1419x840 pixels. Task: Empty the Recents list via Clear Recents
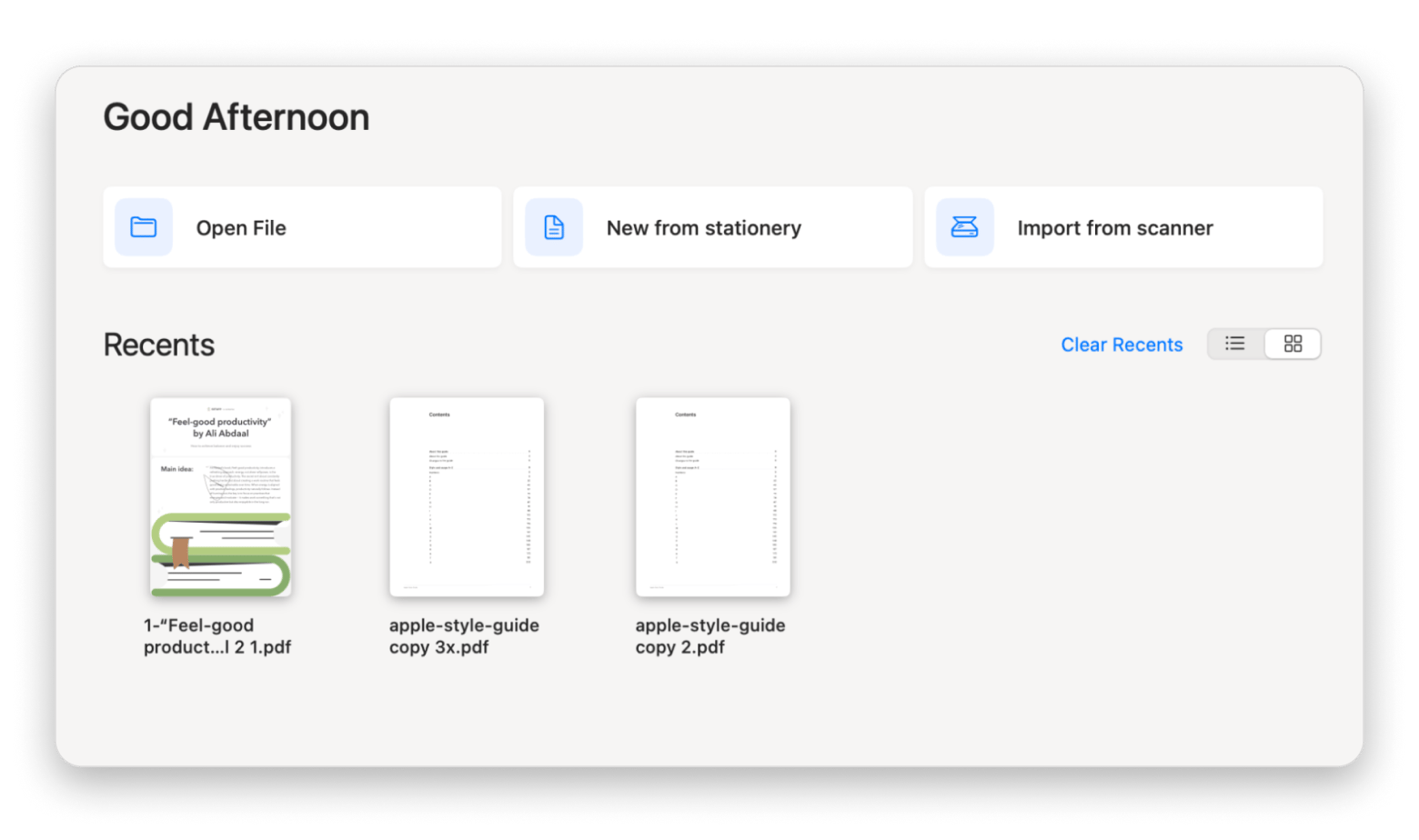click(1122, 345)
